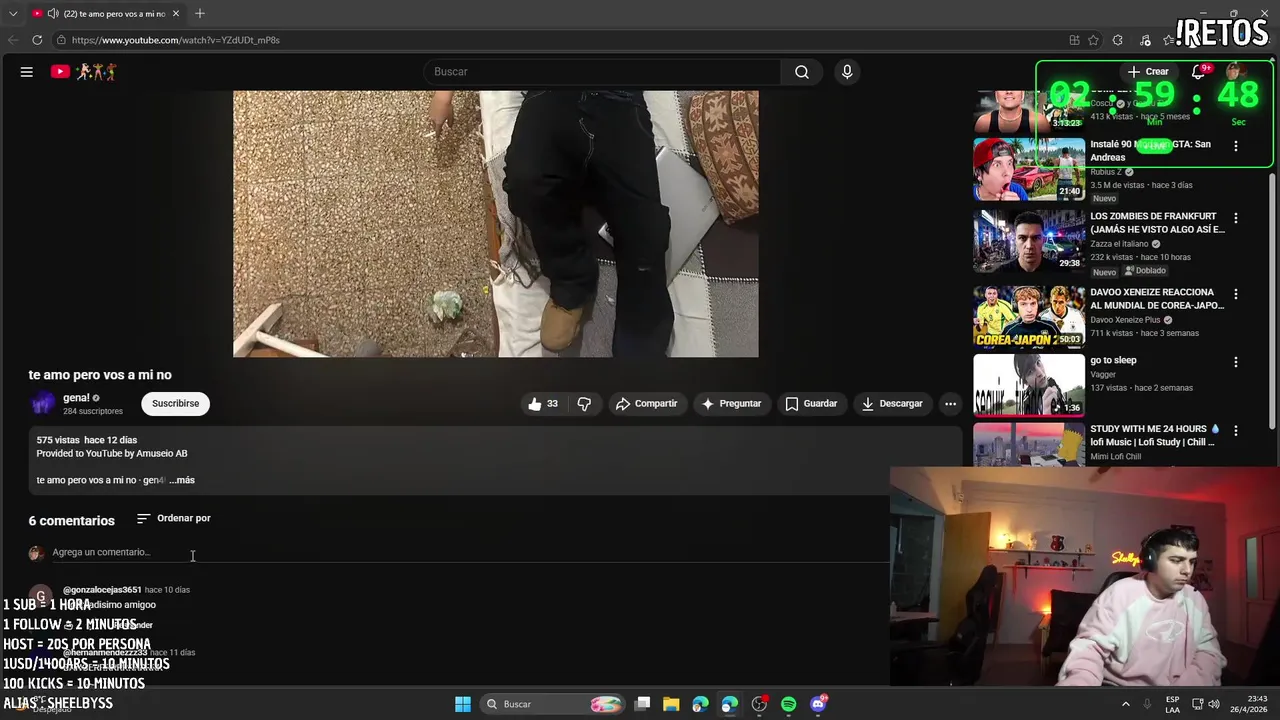This screenshot has width=1280, height=720.
Task: Open options menu for LOS ZOMBIES video
Action: click(1236, 218)
